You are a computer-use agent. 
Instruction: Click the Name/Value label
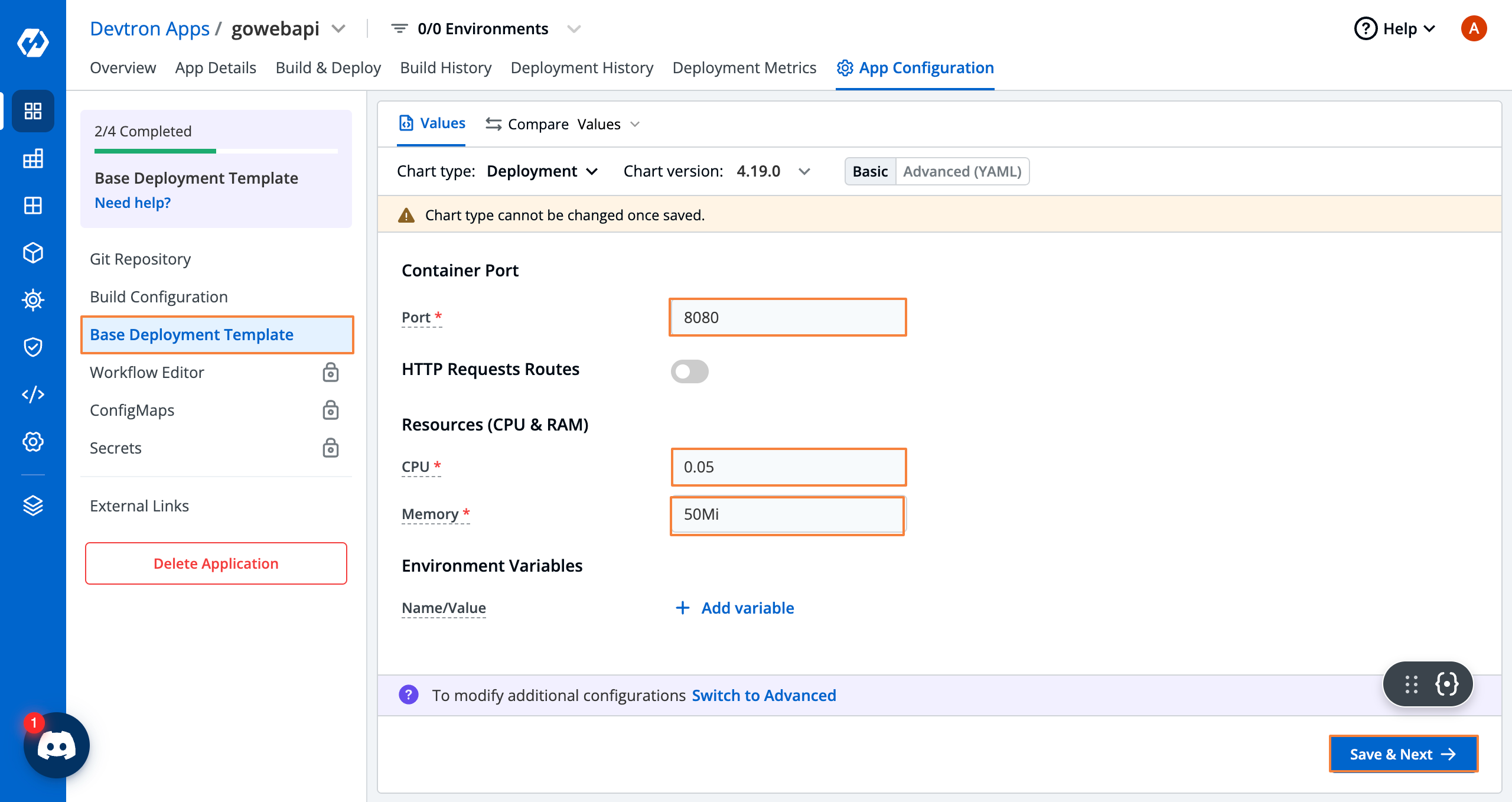(444, 608)
